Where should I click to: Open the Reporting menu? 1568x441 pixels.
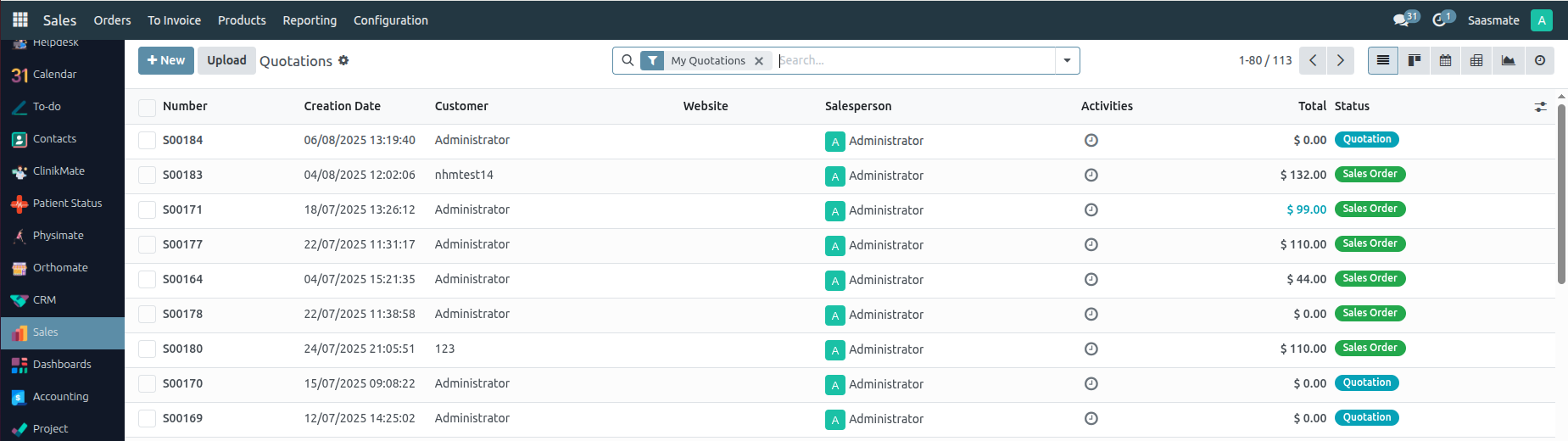310,20
